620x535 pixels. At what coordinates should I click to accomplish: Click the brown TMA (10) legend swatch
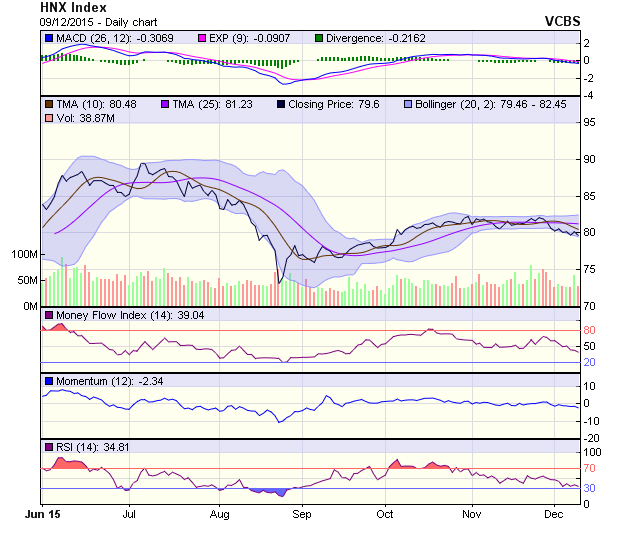click(48, 103)
